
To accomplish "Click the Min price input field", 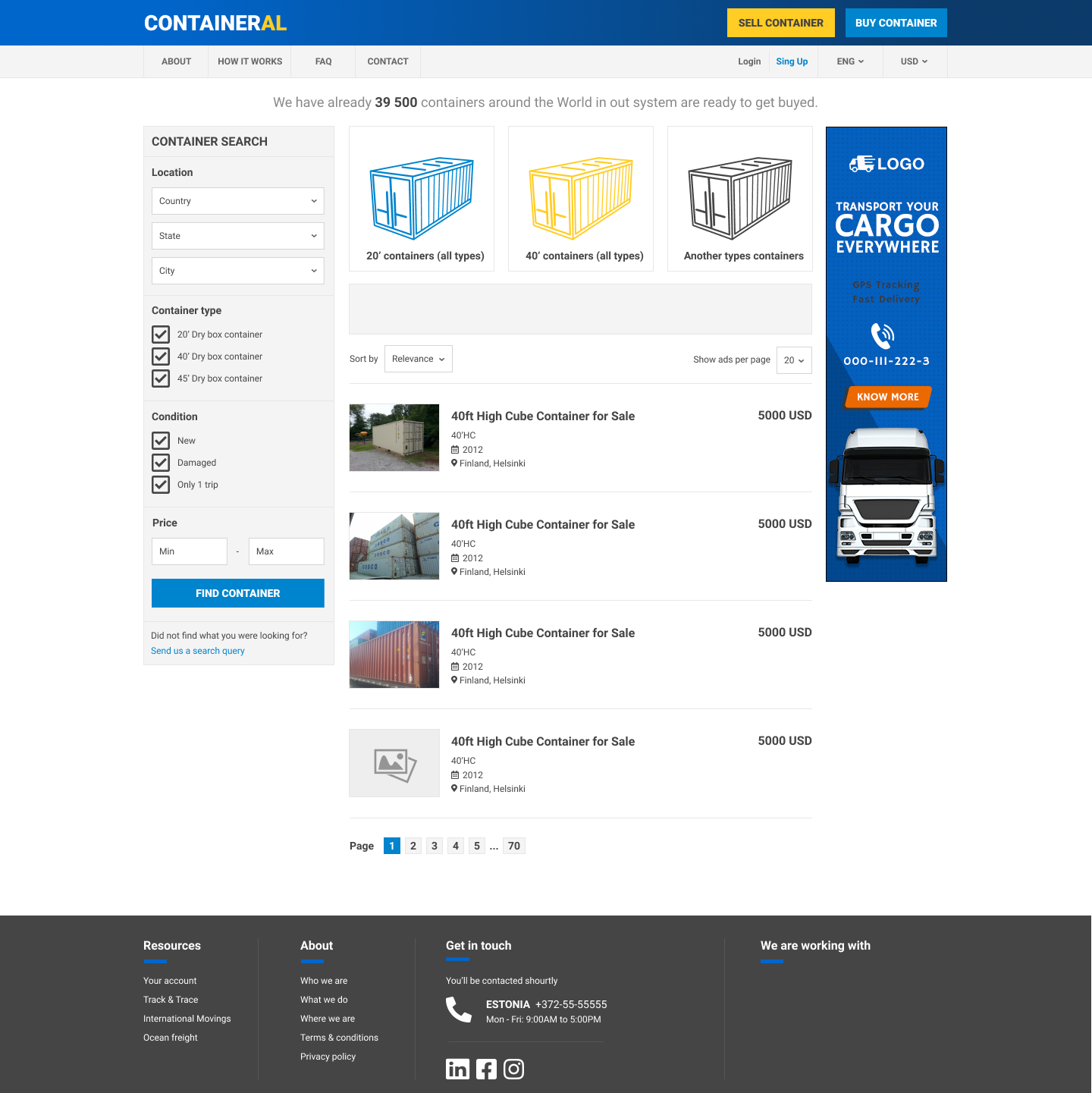I will 189,551.
